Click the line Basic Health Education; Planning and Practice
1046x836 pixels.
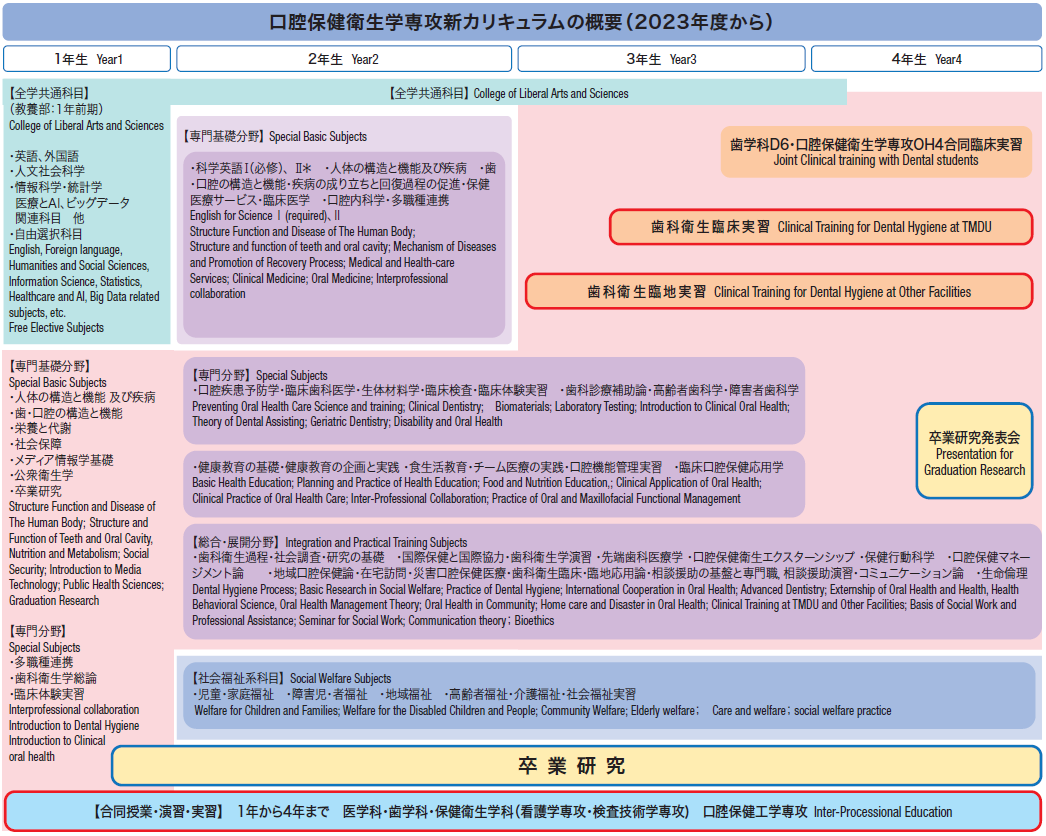477,482
